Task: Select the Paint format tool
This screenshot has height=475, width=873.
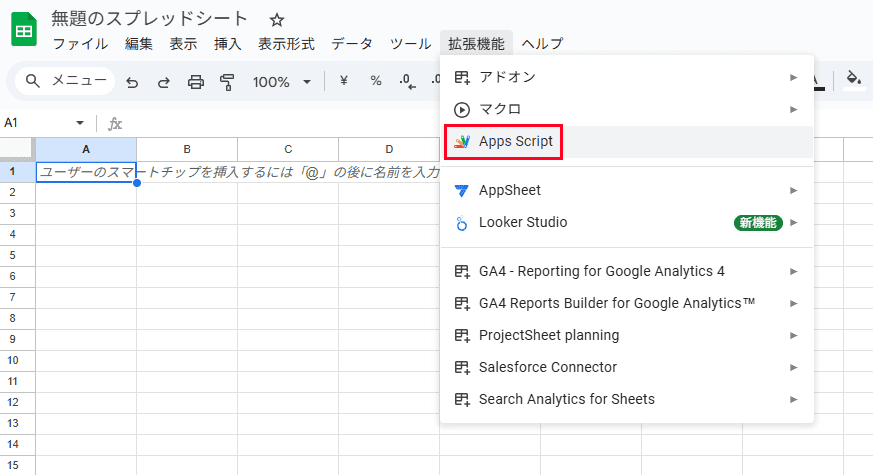Action: (x=227, y=82)
